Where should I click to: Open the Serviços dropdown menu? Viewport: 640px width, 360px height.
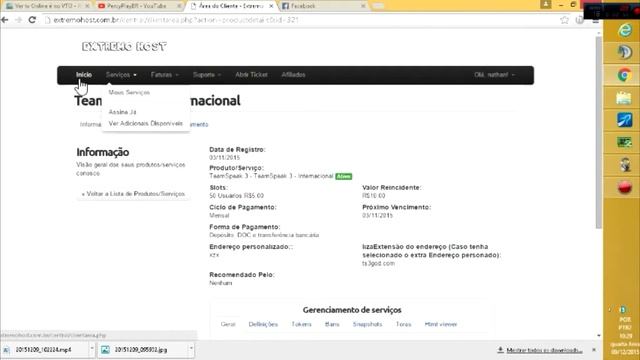121,75
